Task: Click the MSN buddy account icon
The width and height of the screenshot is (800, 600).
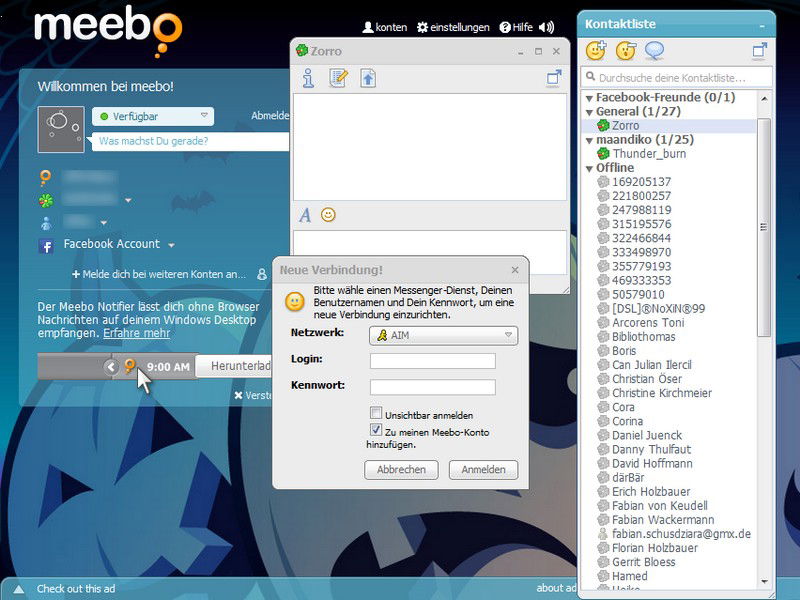Action: pyautogui.click(x=46, y=223)
